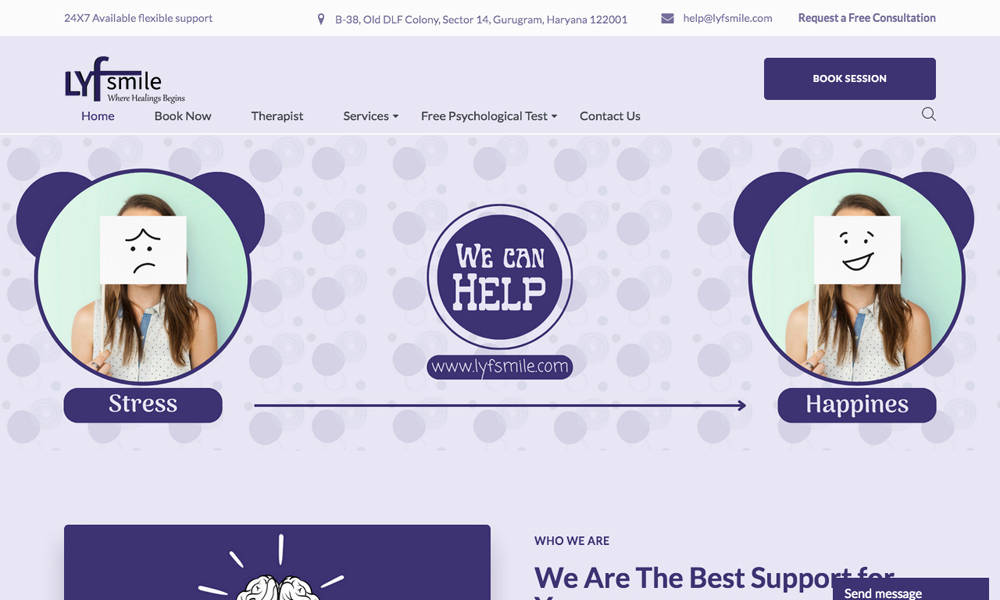This screenshot has width=1000, height=600.
Task: Click the www.lyfsmile.com banner label
Action: (x=500, y=367)
